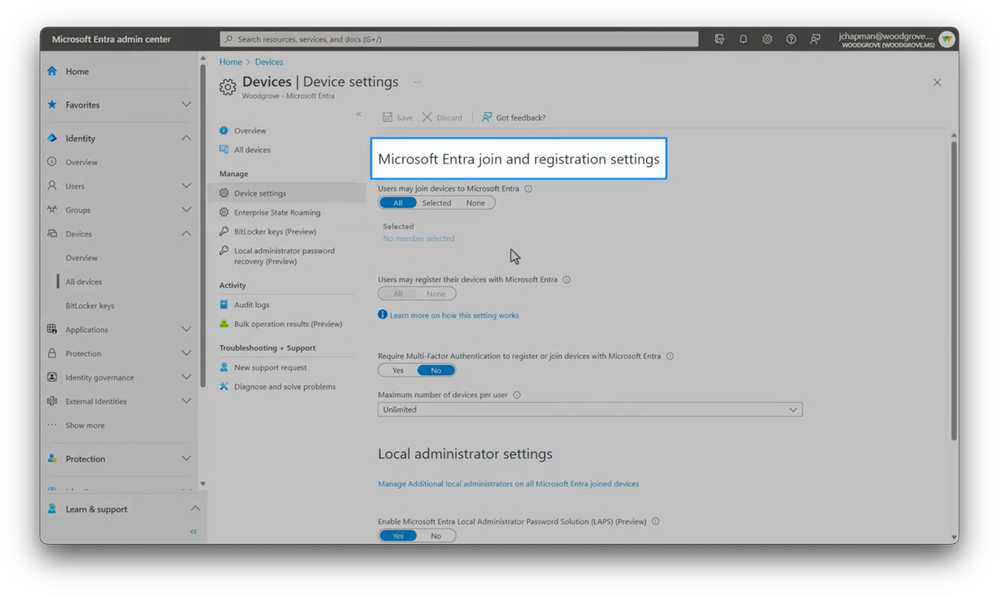Set join devices option to None

pyautogui.click(x=475, y=203)
